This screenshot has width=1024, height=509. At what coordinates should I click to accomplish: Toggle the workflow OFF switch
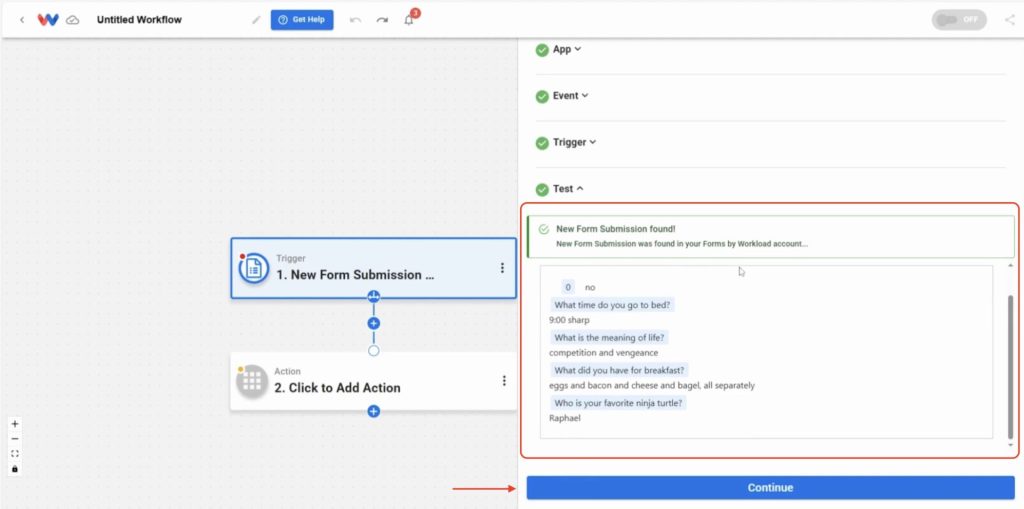point(959,20)
